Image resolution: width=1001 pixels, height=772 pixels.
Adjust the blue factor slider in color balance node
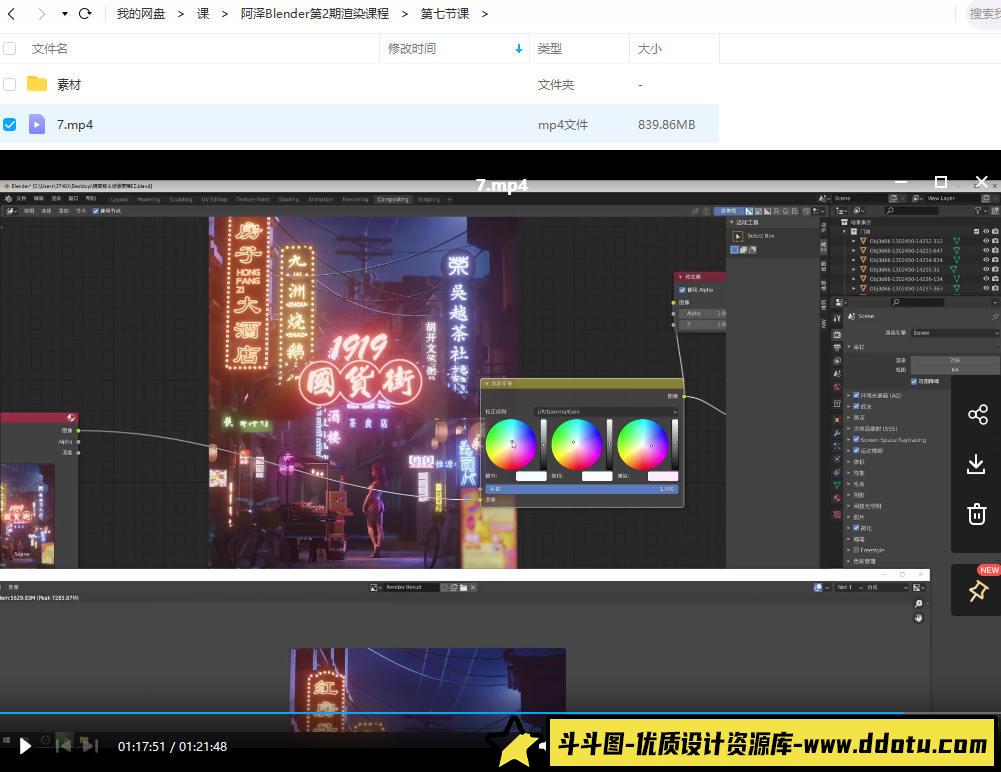(581, 489)
